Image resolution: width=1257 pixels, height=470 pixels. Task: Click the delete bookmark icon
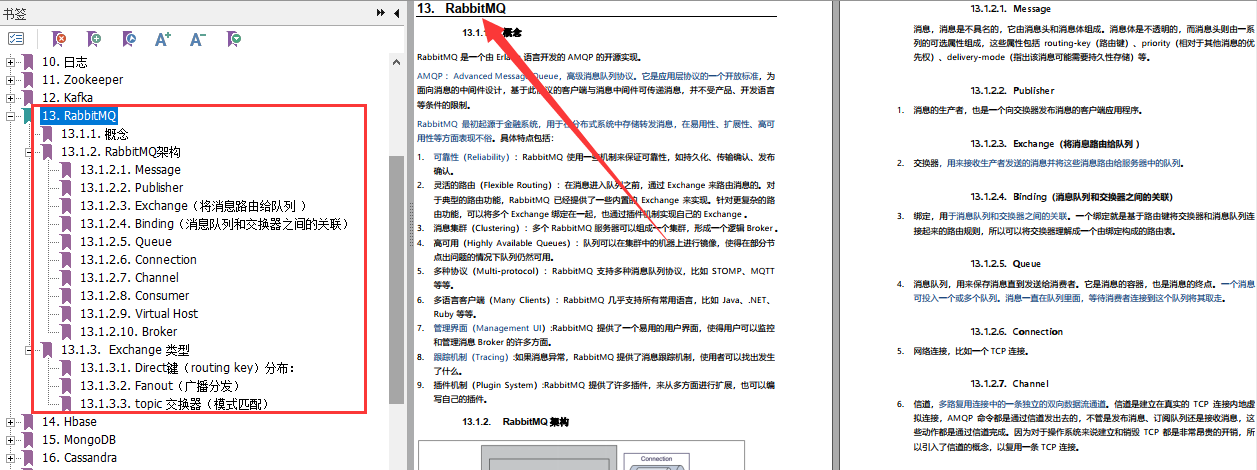(59, 38)
